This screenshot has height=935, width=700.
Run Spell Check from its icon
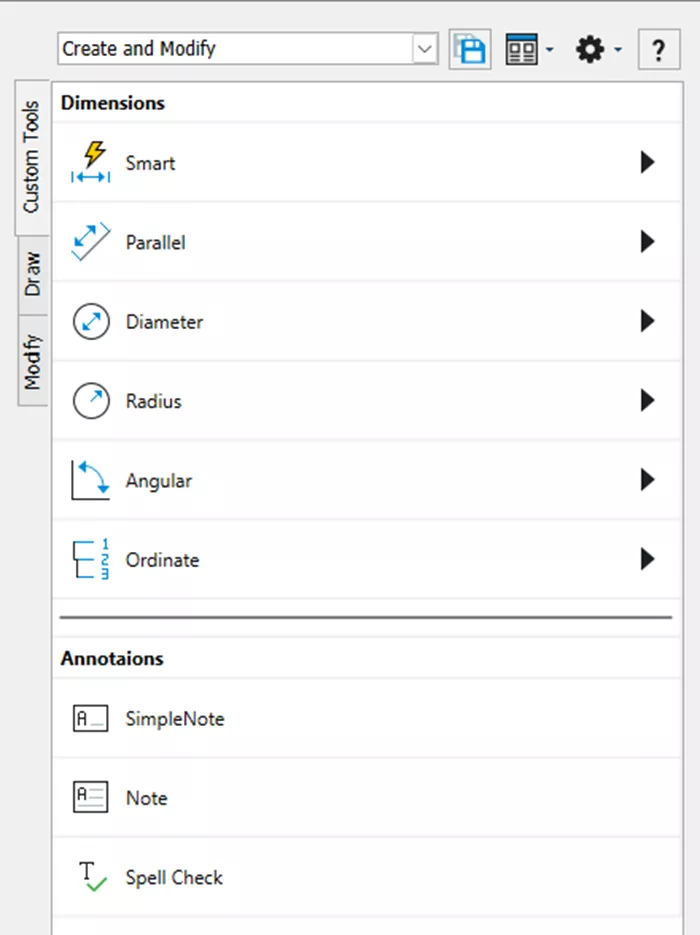click(x=91, y=877)
